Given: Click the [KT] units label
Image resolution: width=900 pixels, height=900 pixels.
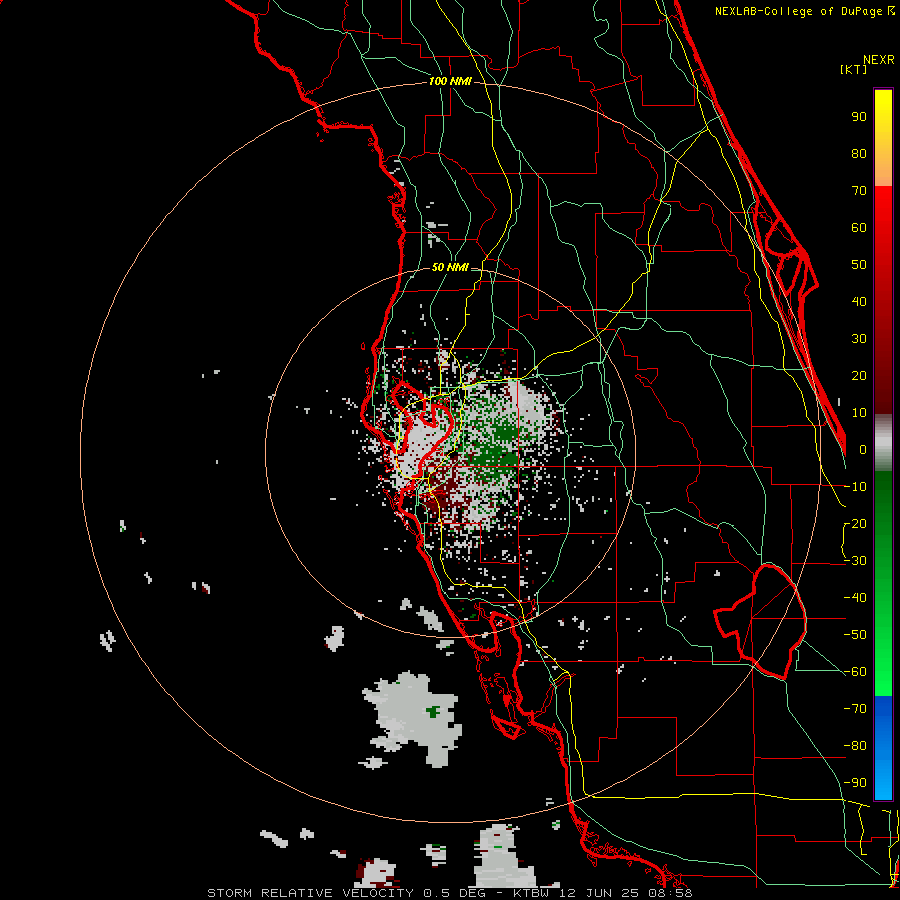Looking at the screenshot, I should [x=853, y=69].
